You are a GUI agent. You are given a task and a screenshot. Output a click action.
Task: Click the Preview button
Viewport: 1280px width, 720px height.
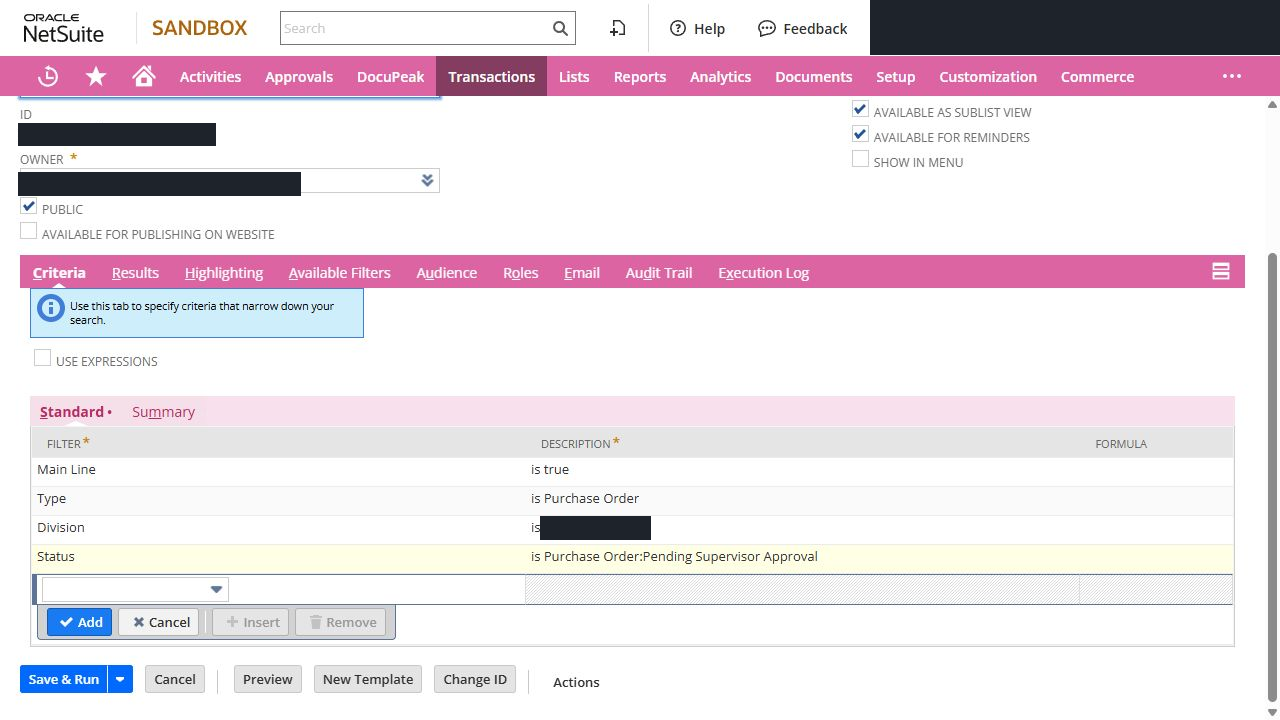[268, 679]
